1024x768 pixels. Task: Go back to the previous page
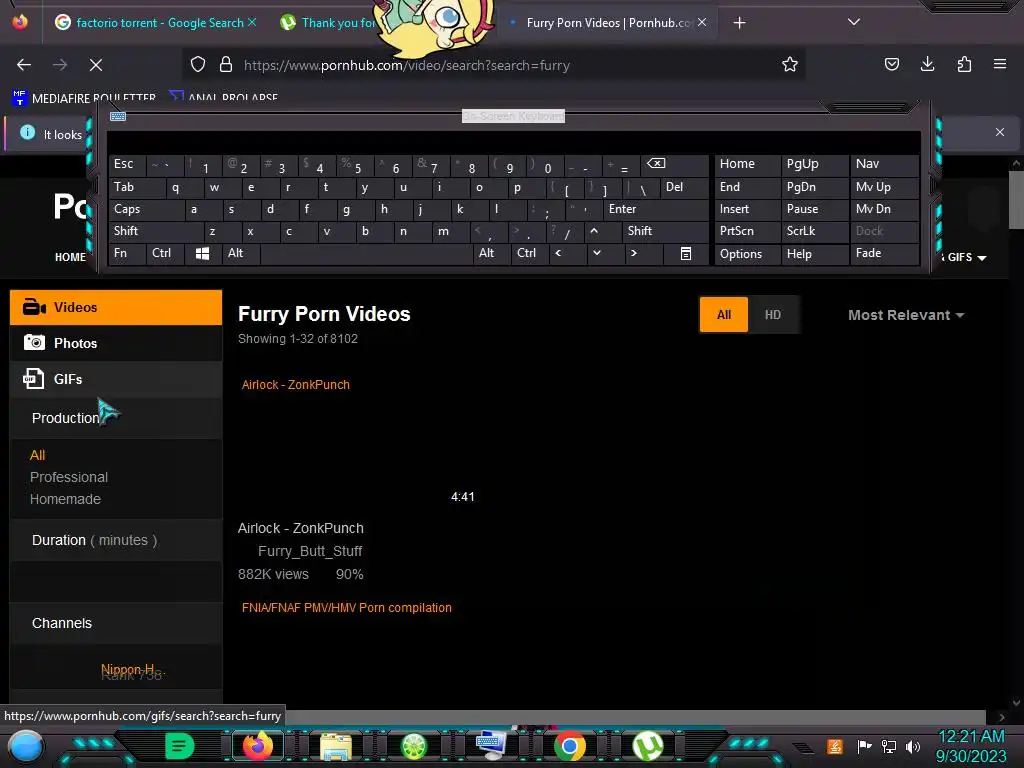point(24,65)
